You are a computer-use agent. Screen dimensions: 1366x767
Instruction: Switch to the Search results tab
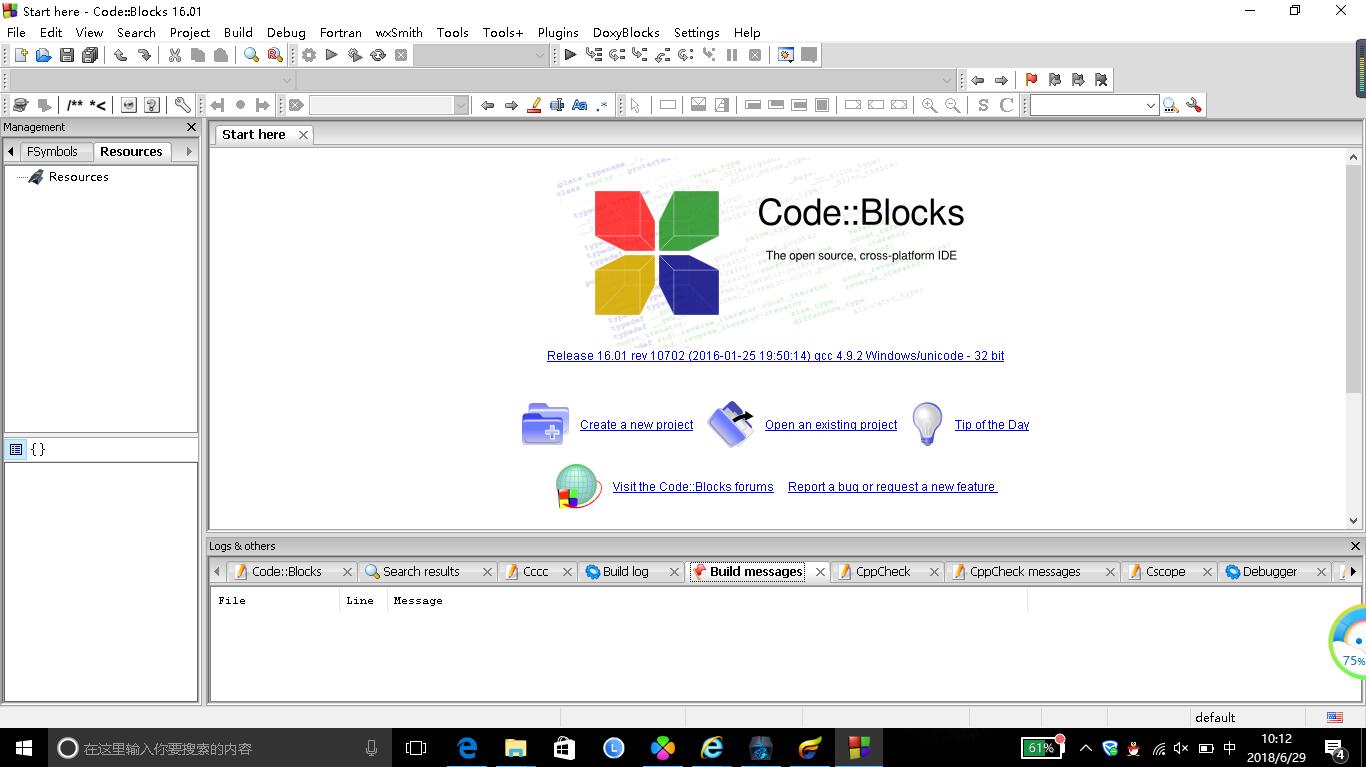click(x=421, y=572)
